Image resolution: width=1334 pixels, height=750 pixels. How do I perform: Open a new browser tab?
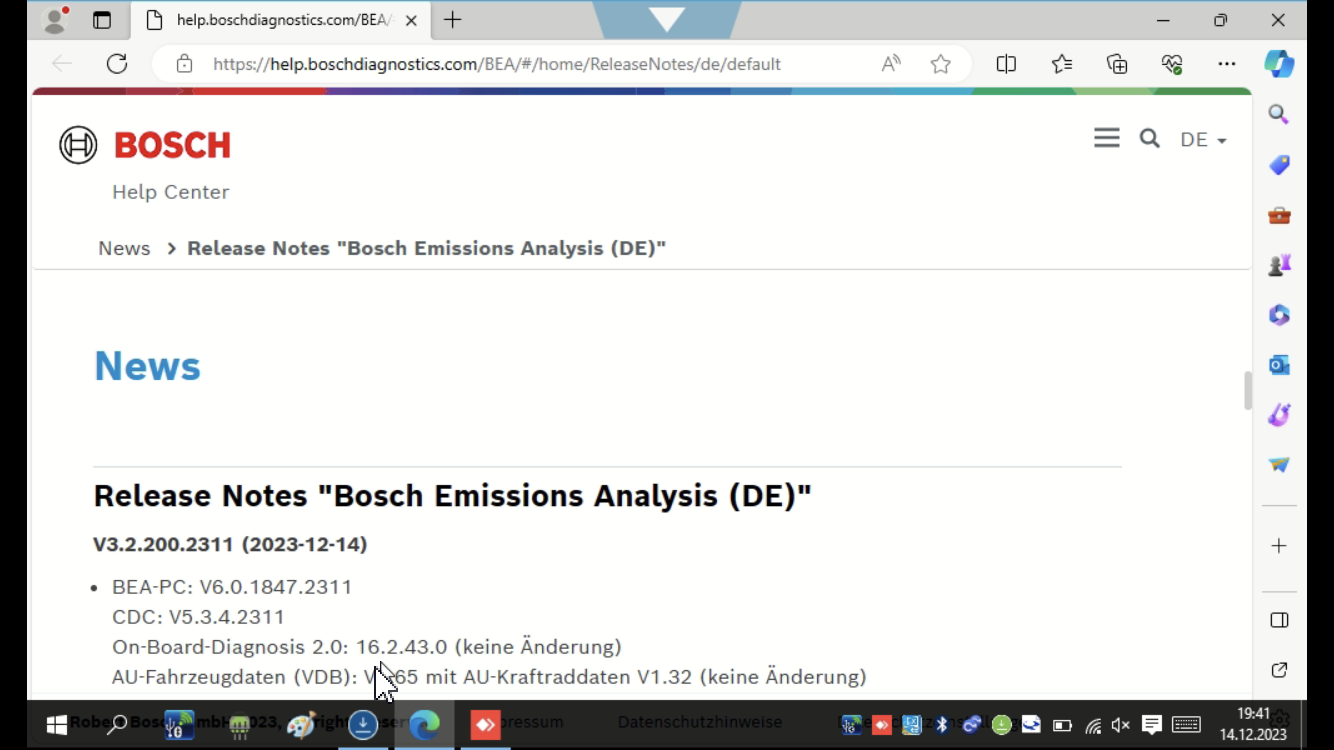[x=453, y=20]
